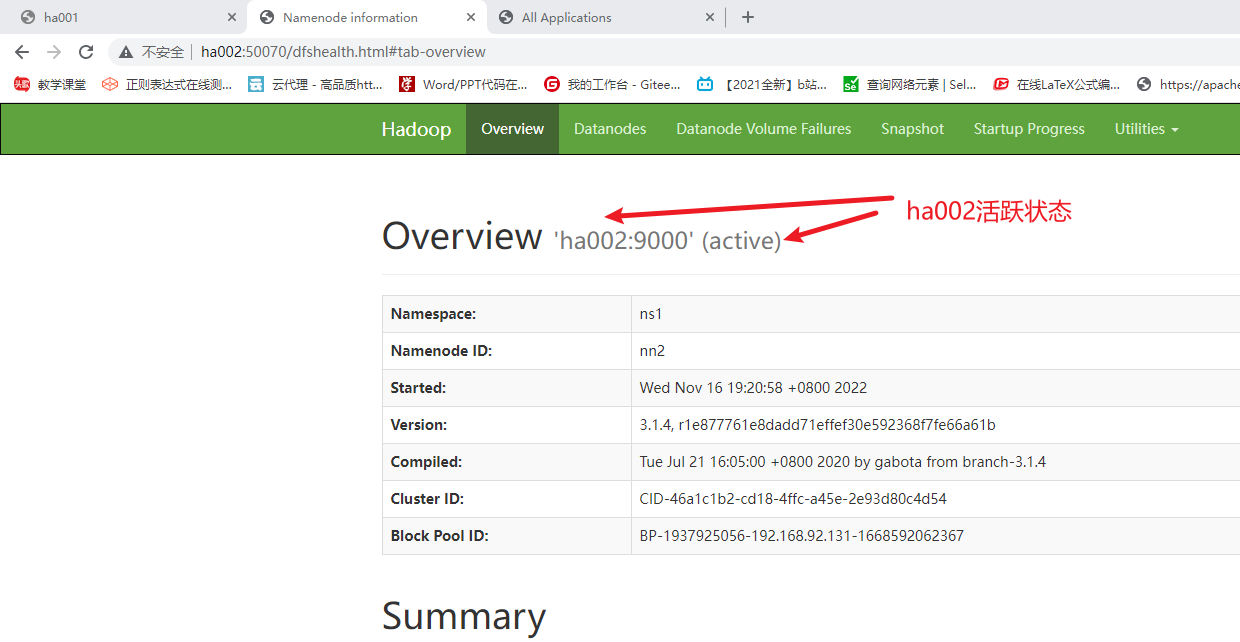
Task: Click the Cluster ID: row label
Action: pyautogui.click(x=427, y=499)
